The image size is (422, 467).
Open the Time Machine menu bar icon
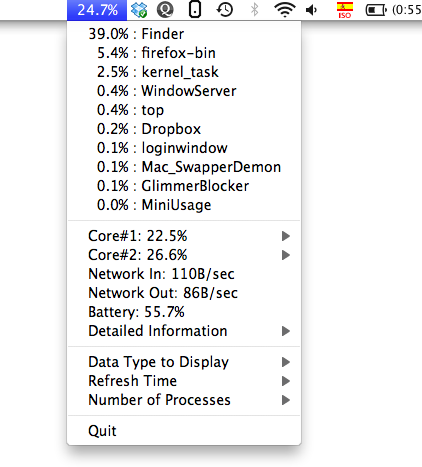coord(225,10)
